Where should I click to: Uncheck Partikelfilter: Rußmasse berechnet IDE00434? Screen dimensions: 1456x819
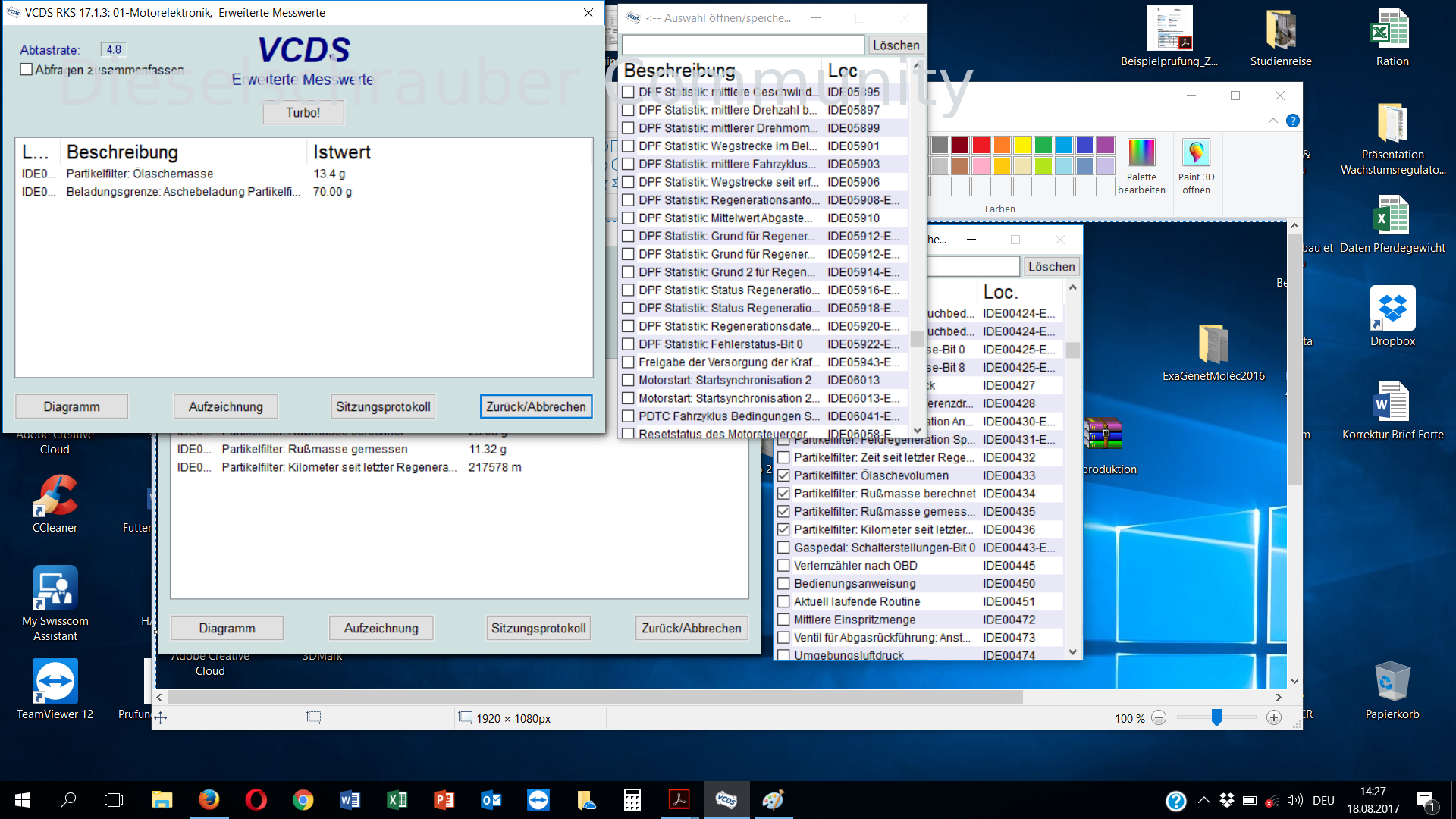[783, 494]
